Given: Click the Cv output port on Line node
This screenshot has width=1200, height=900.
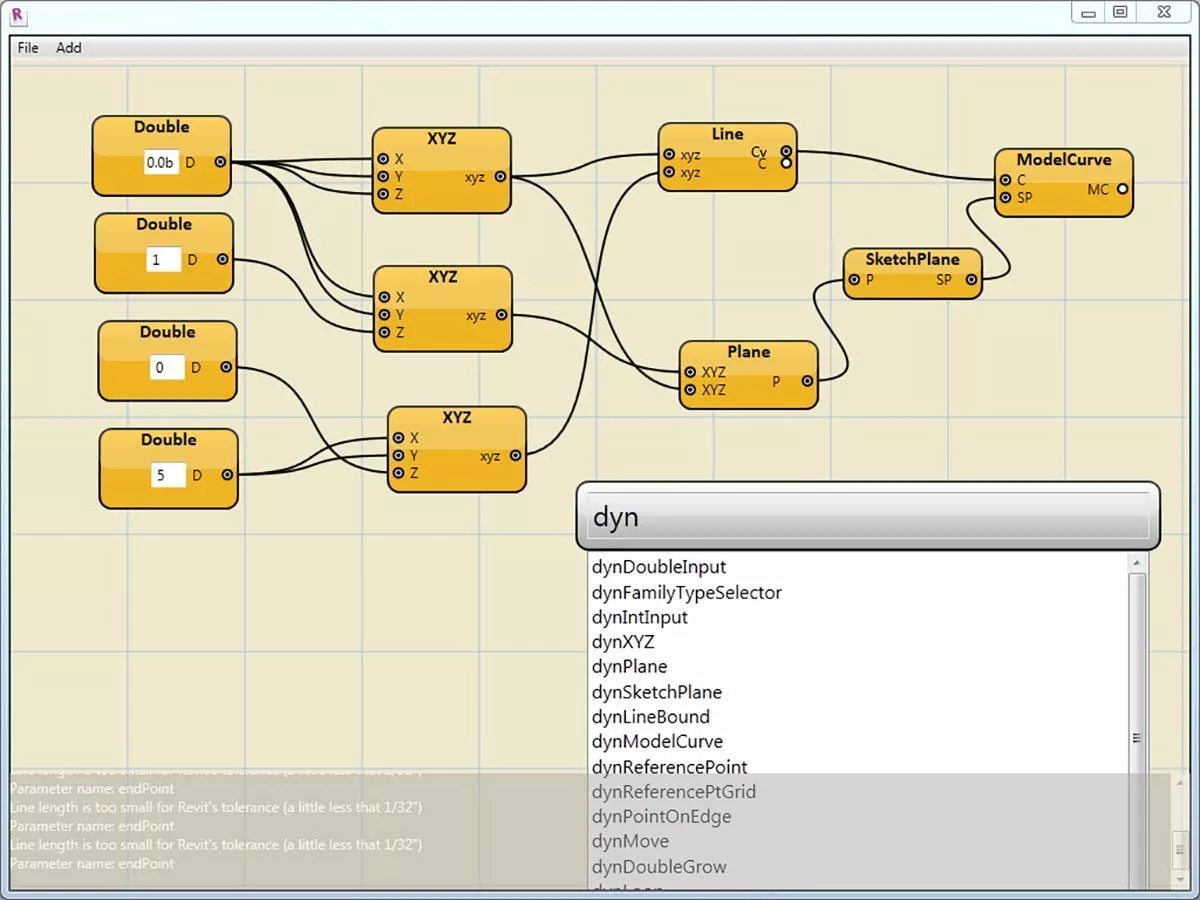Looking at the screenshot, I should click(x=786, y=151).
